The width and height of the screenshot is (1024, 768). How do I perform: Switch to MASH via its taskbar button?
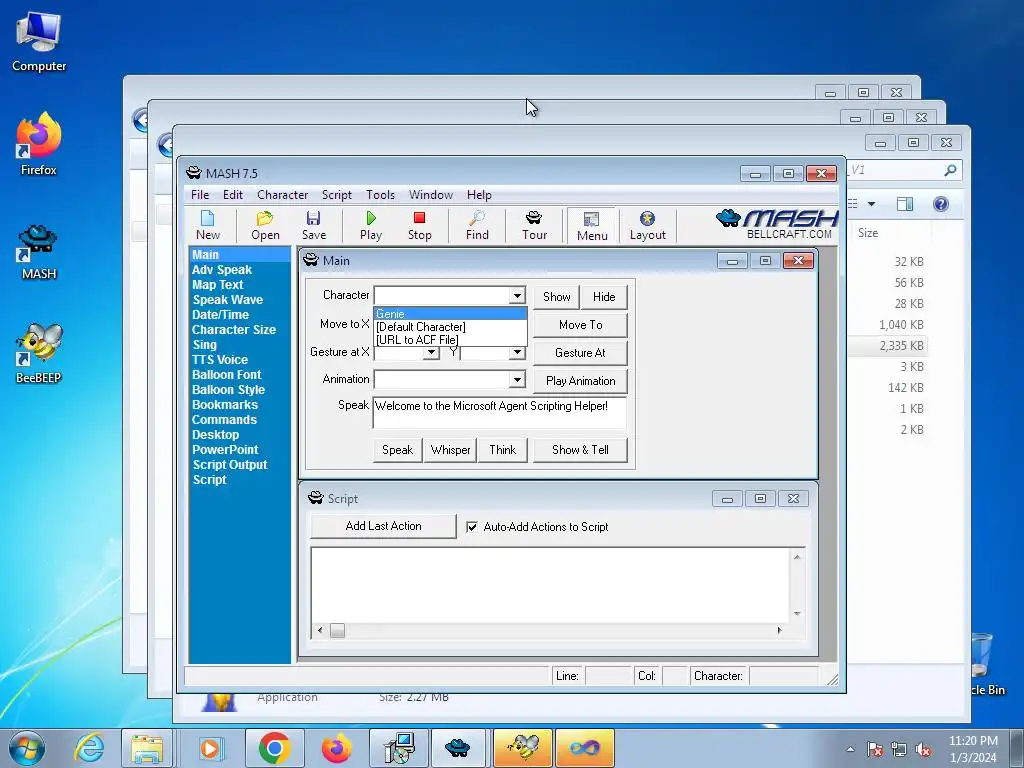tap(457, 748)
